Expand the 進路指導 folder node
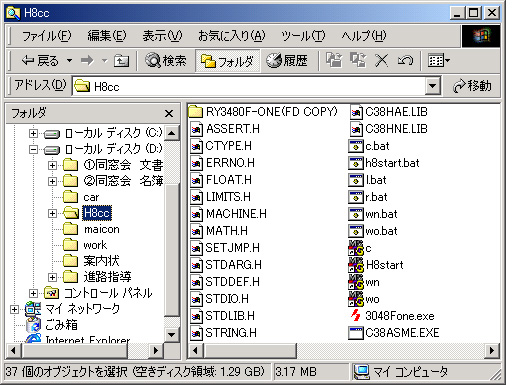 click(52, 277)
